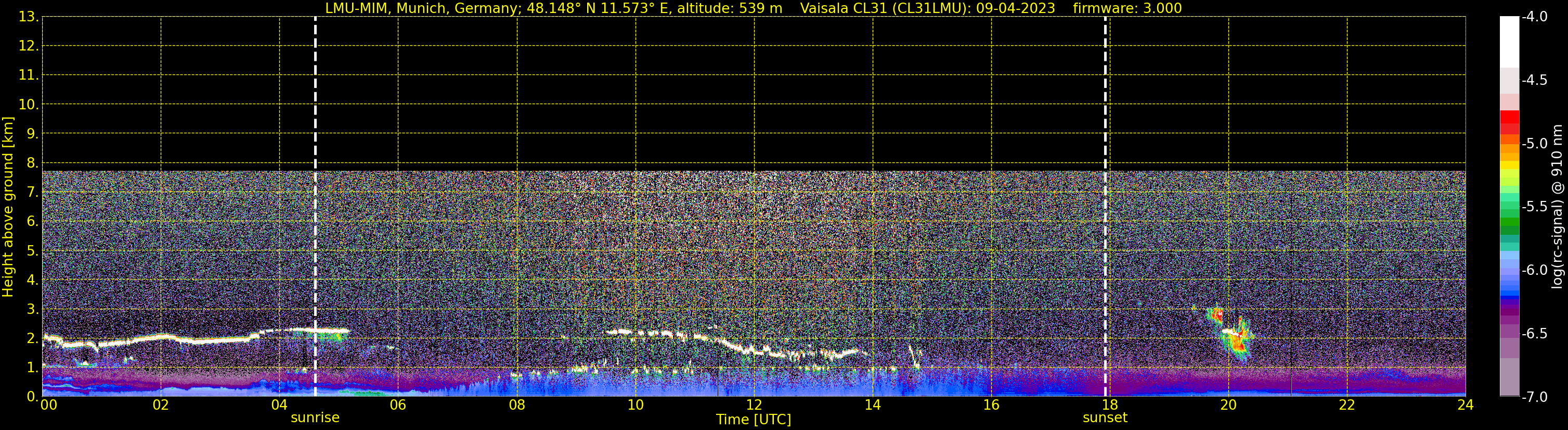Screen dimensions: 1568x430
Task: Click the yellow band in the colorbar
Action: (1509, 165)
